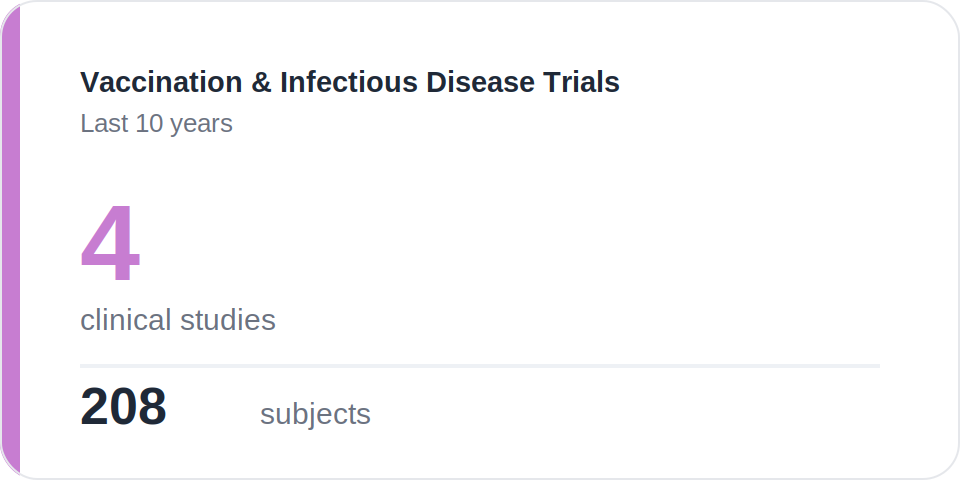
Task: Click the horizontal divider line above 208
Action: pyautogui.click(x=480, y=366)
